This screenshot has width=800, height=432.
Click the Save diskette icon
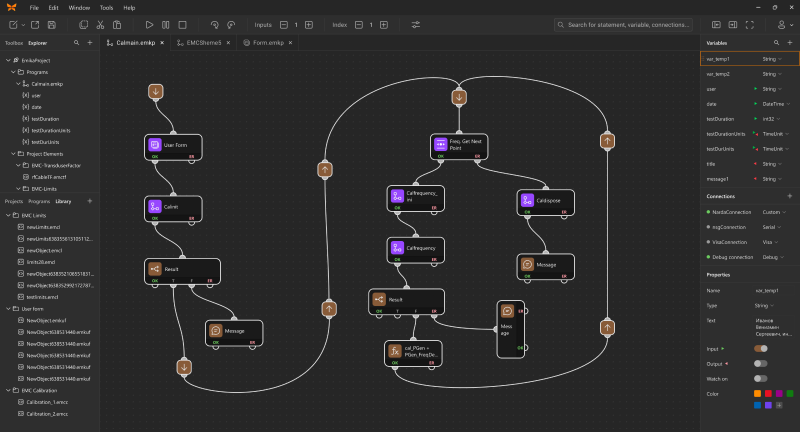[x=51, y=24]
